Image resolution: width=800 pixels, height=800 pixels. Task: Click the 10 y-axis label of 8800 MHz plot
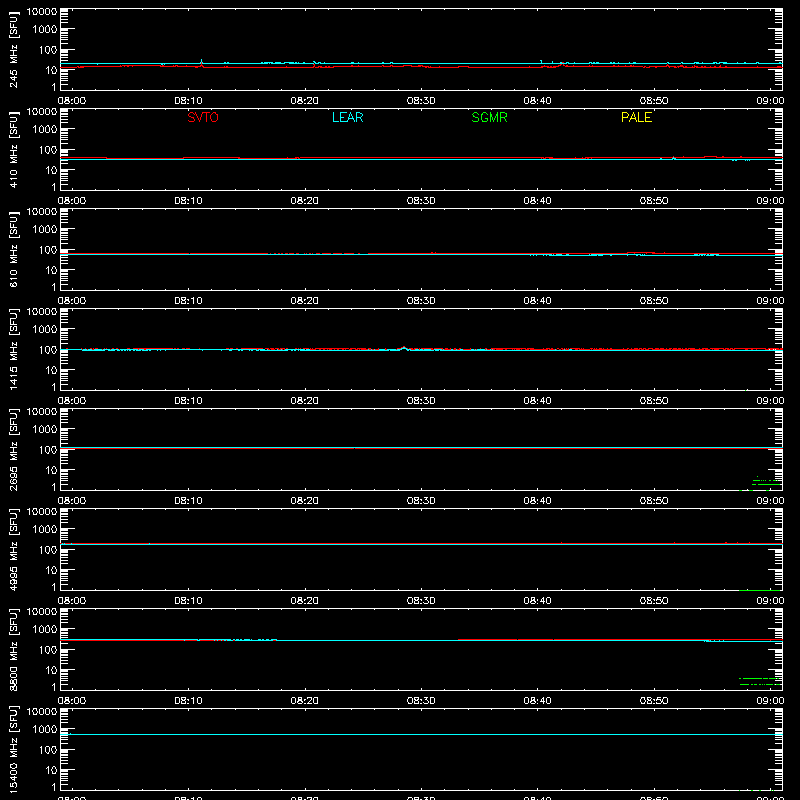click(x=51, y=670)
